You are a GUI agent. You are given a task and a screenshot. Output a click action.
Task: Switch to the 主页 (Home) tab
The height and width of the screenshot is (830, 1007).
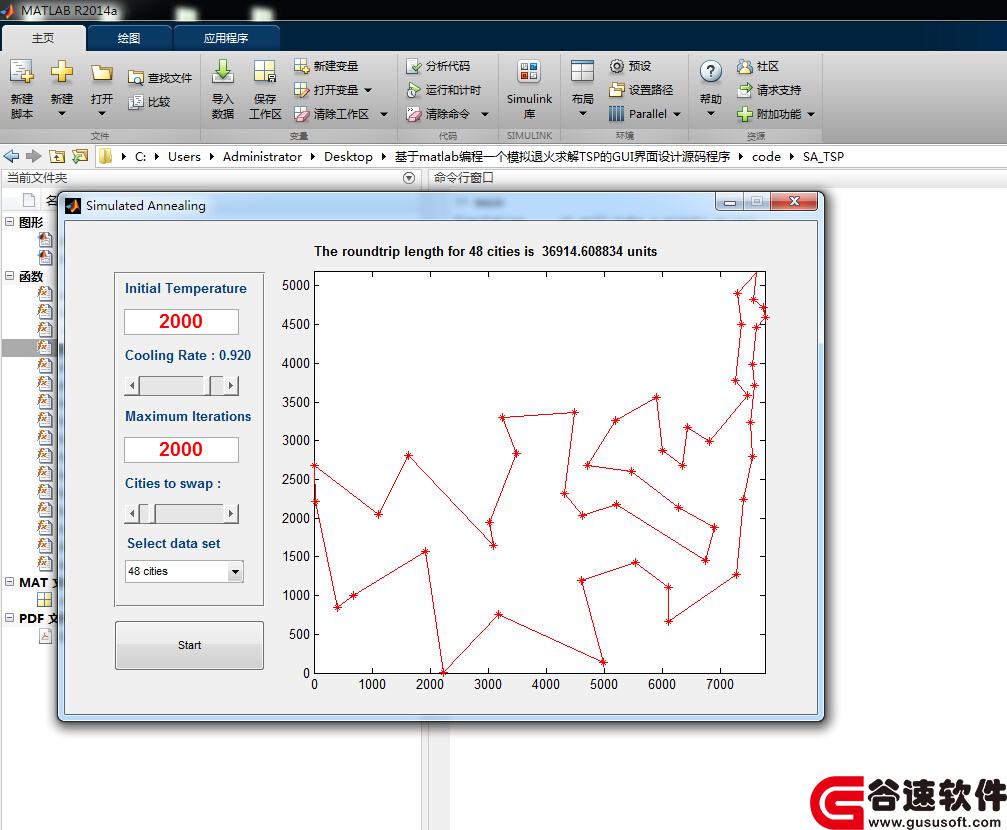click(43, 38)
